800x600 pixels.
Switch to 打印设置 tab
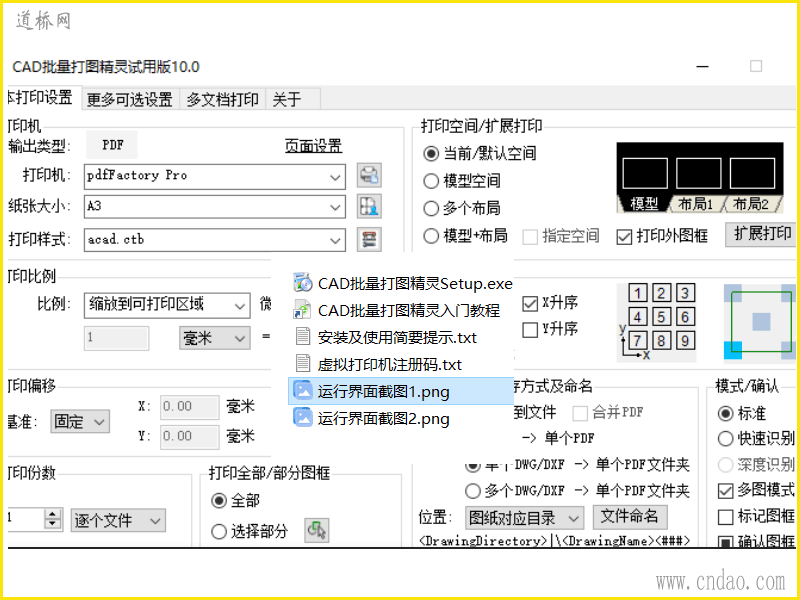[x=43, y=97]
